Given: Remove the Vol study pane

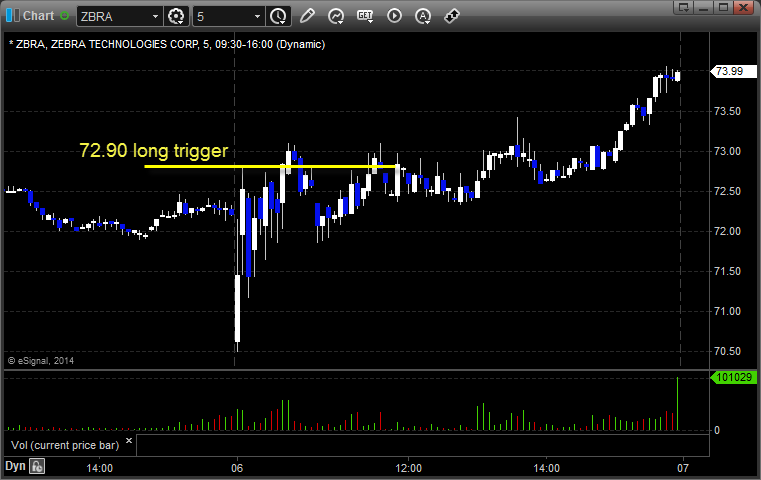Looking at the screenshot, I should (129, 441).
